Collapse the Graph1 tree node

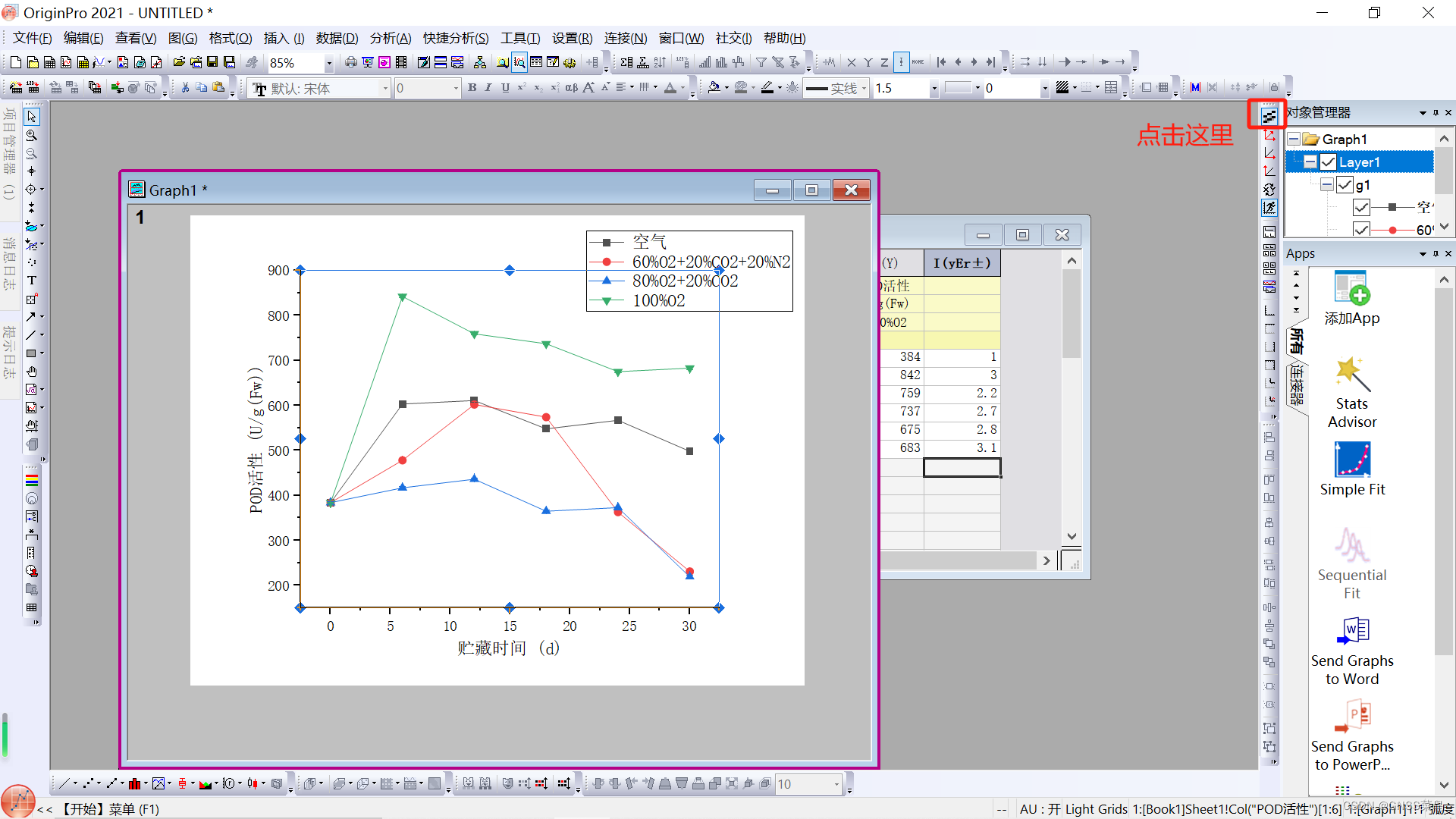(x=1294, y=140)
